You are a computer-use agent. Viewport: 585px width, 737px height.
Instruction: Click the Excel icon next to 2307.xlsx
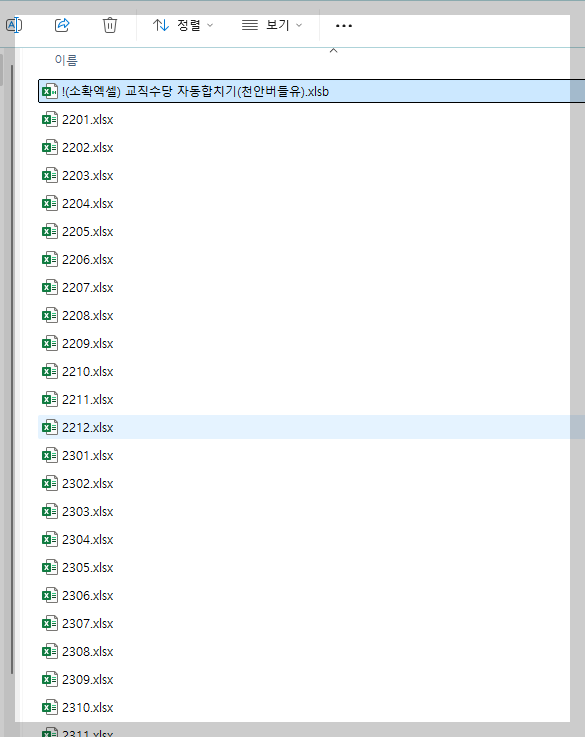point(50,623)
